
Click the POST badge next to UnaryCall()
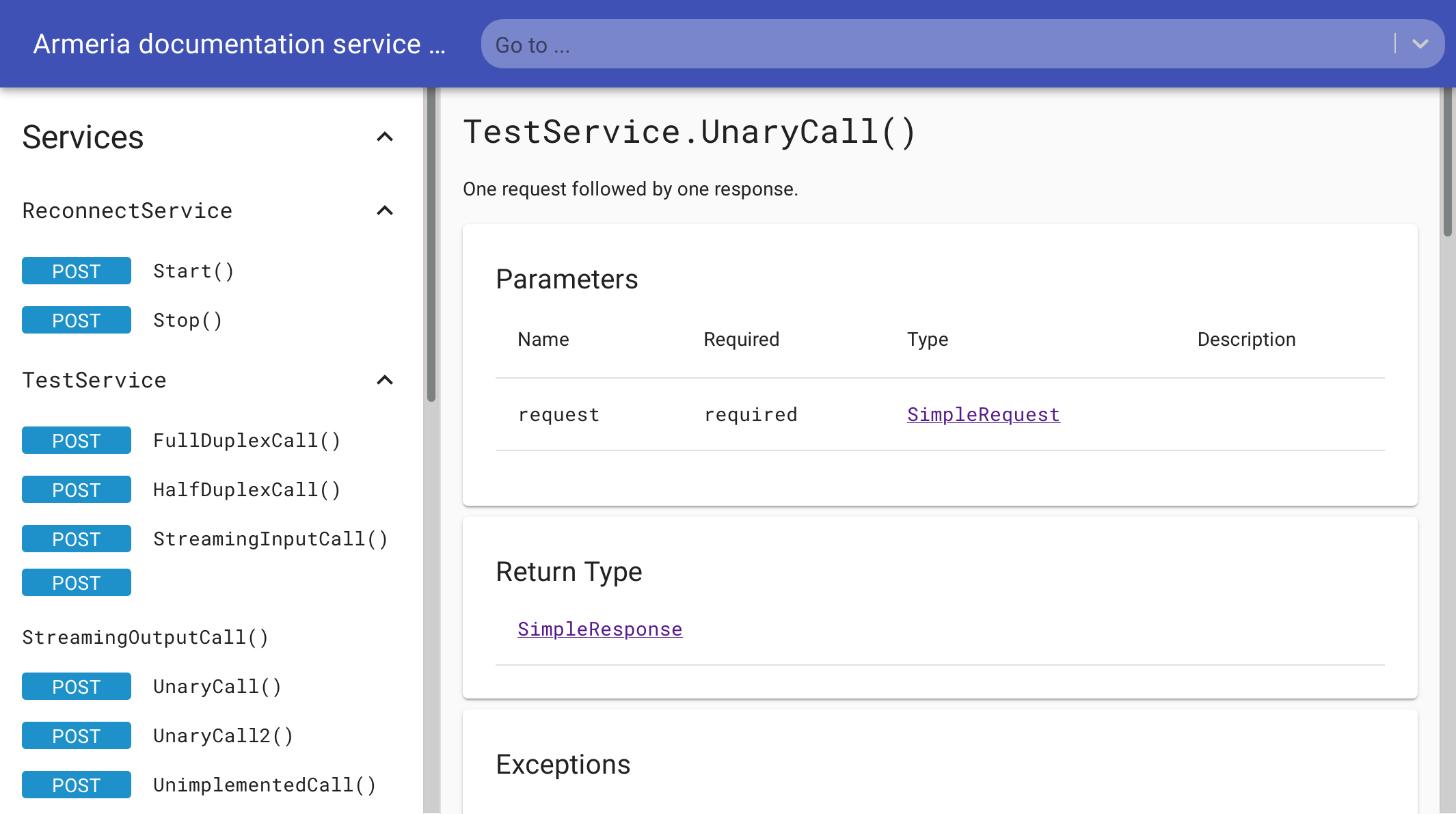(76, 686)
